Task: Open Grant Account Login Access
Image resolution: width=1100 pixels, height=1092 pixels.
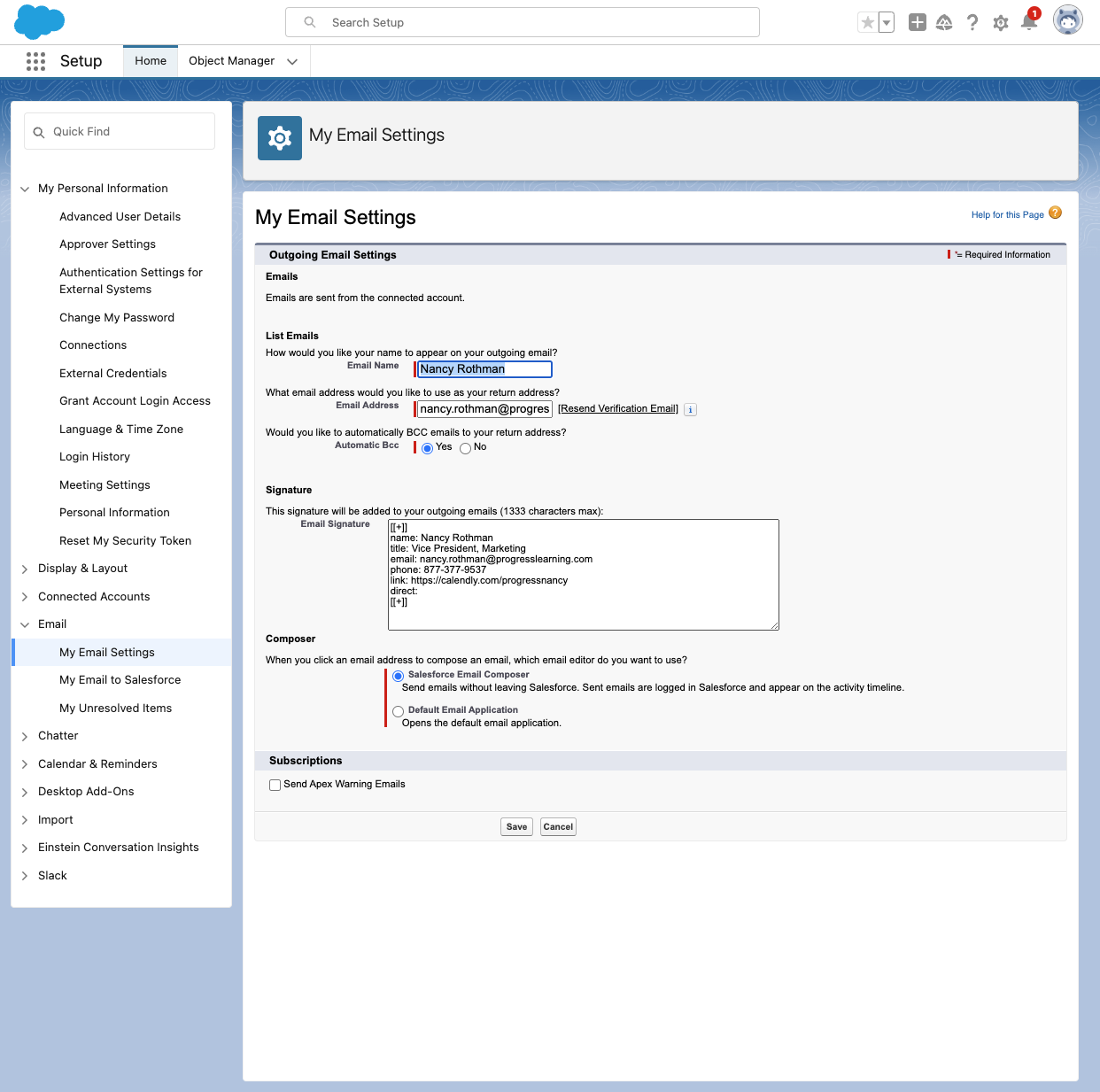Action: [x=135, y=400]
